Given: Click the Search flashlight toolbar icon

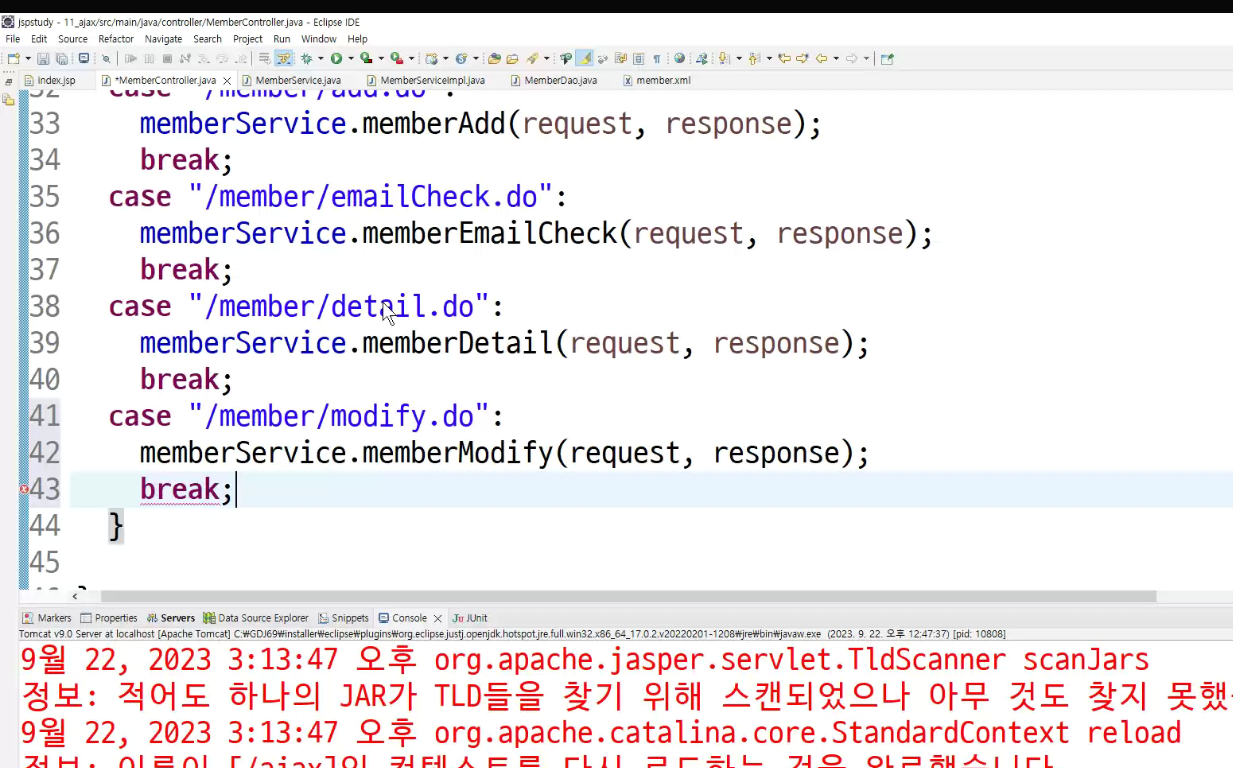Looking at the screenshot, I should (x=532, y=59).
